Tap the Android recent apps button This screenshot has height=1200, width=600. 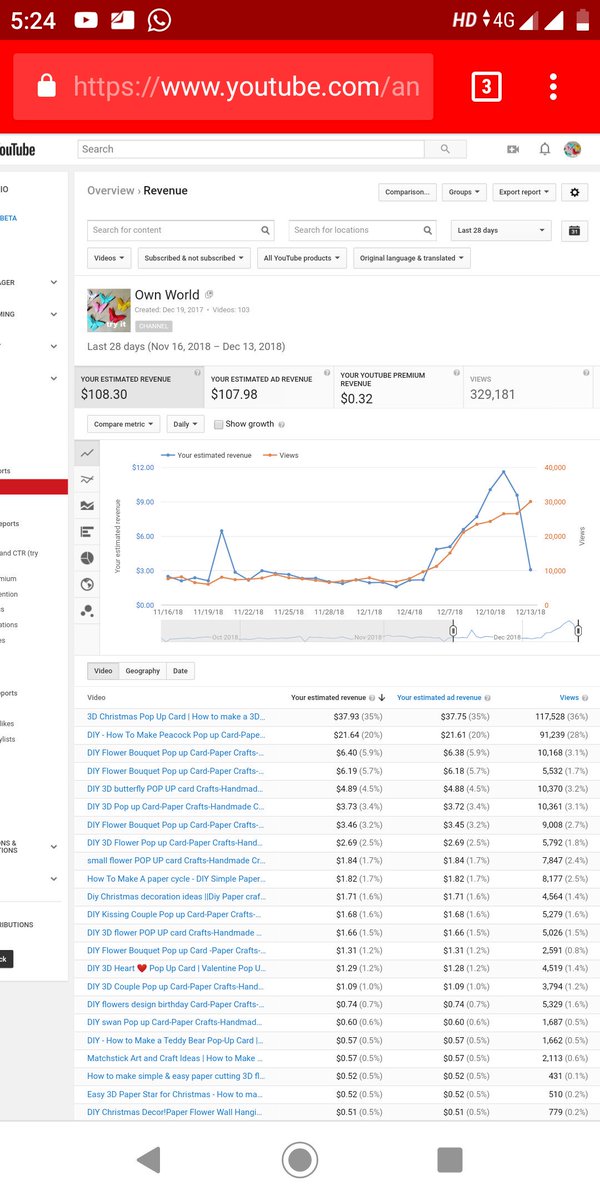pos(450,1159)
